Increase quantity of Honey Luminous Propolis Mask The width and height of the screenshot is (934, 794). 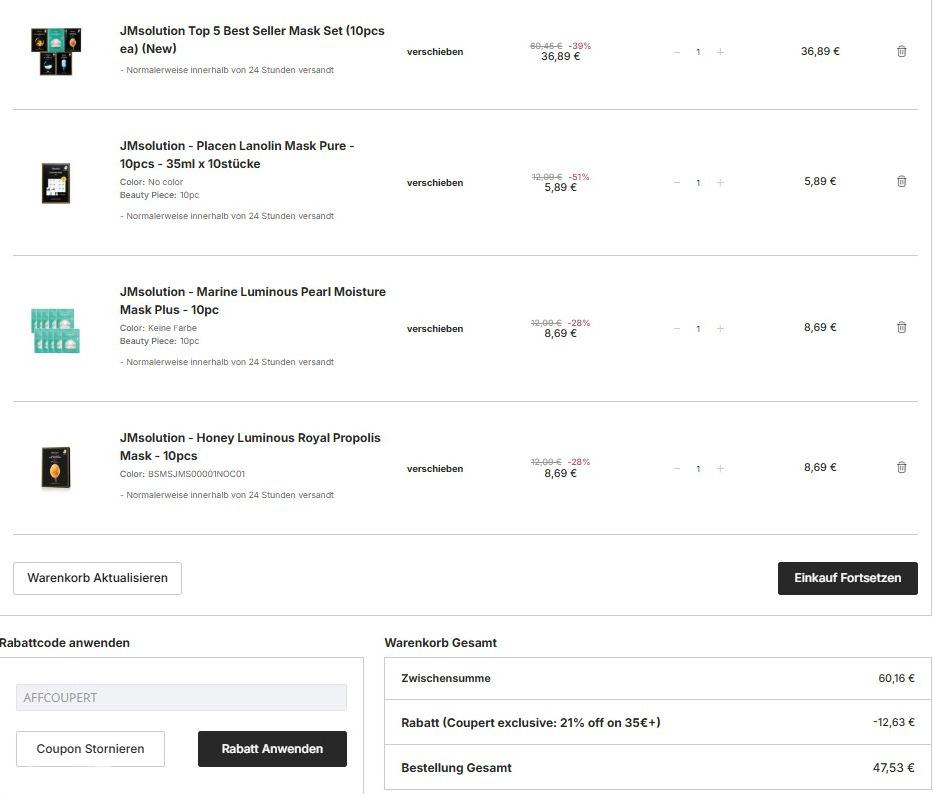720,469
